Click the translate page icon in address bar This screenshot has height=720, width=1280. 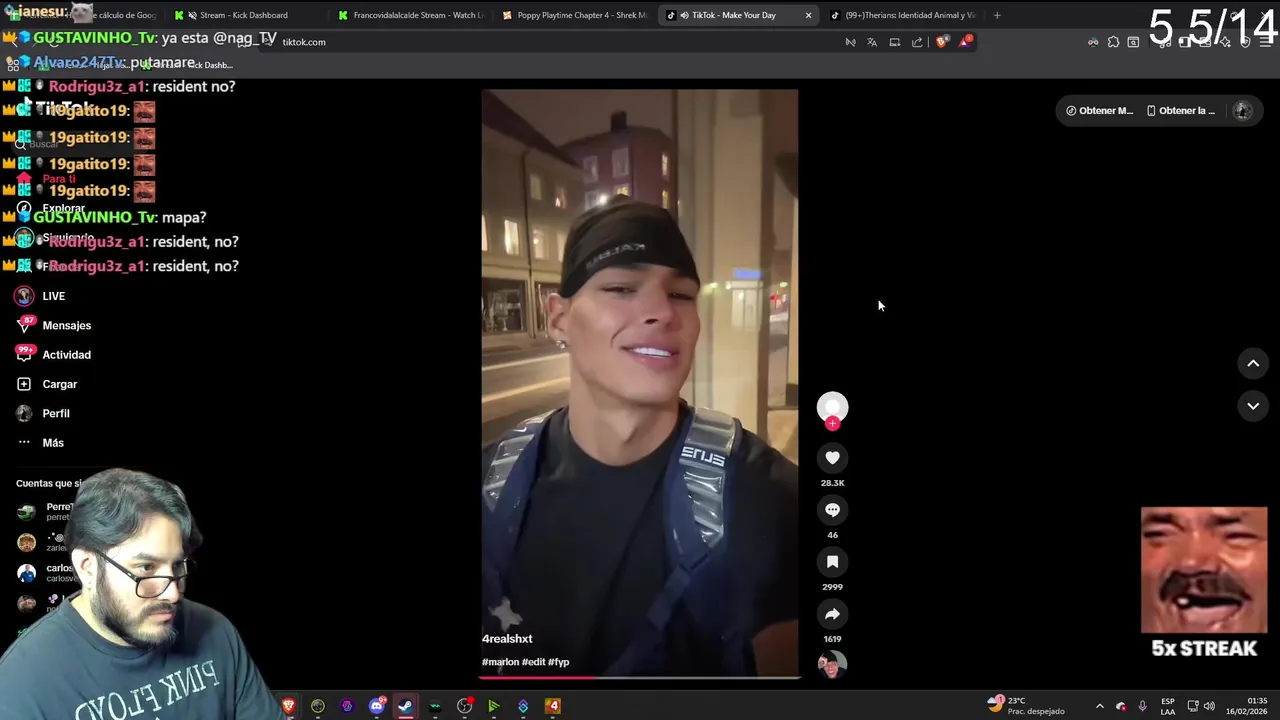coord(872,42)
